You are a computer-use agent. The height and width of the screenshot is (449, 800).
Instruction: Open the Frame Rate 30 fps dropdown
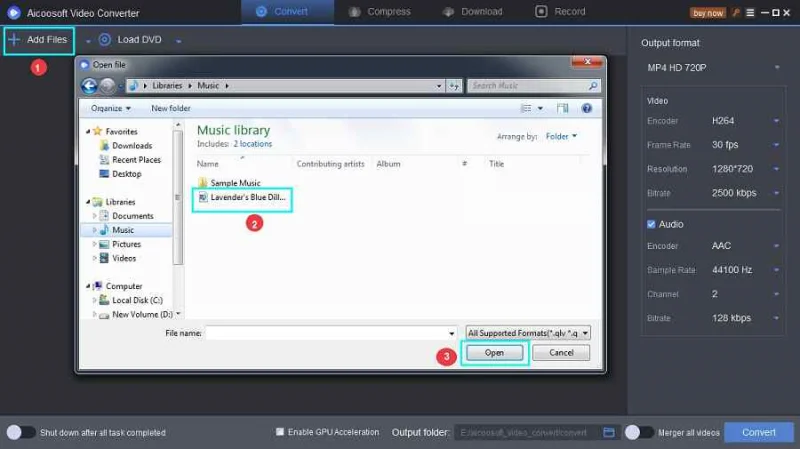[x=745, y=145]
